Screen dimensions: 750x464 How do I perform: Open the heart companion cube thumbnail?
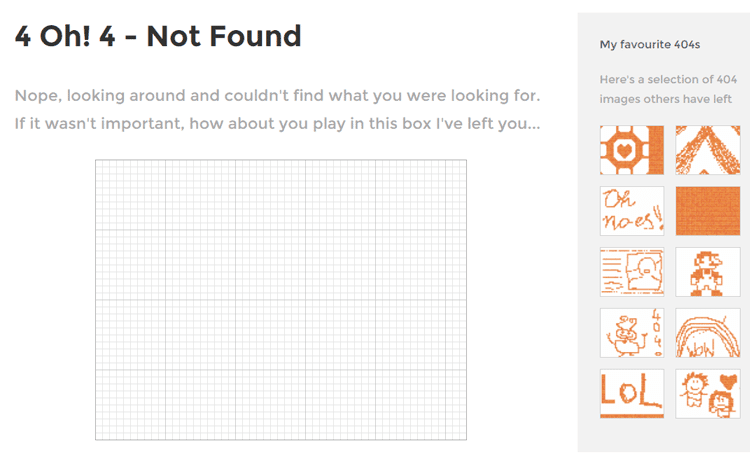click(632, 150)
